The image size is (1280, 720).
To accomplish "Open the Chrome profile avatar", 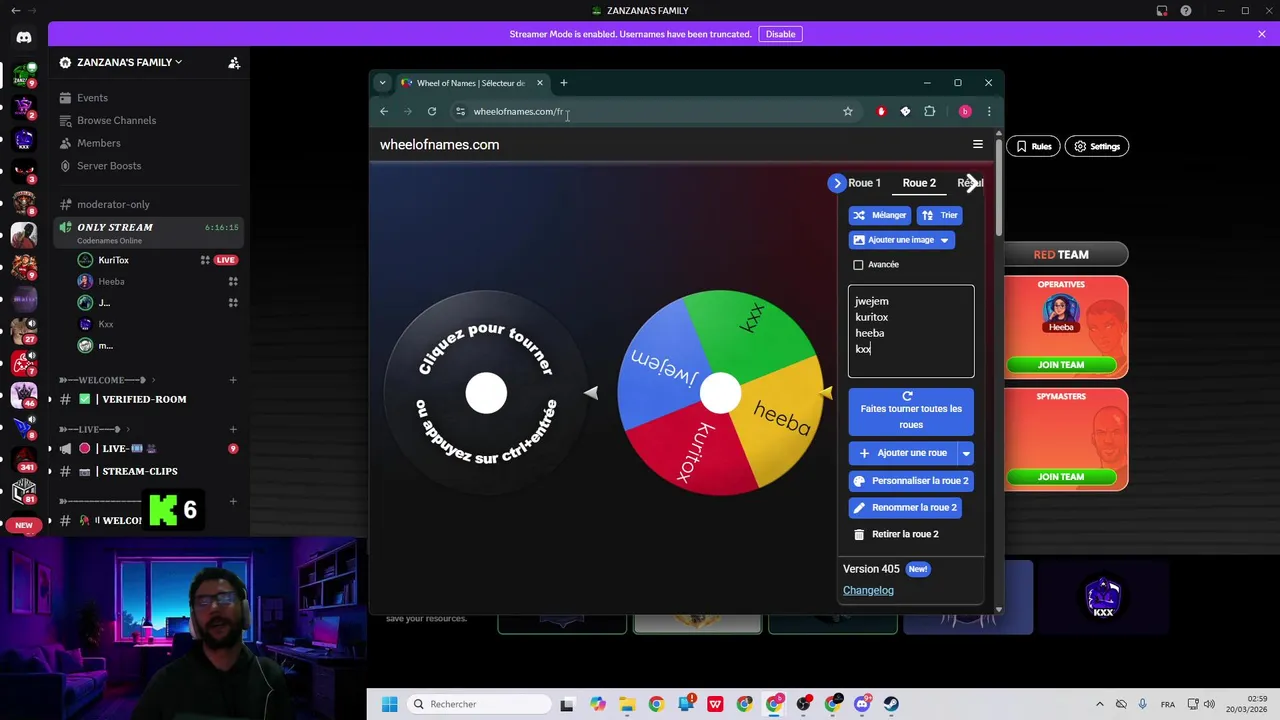I will pyautogui.click(x=965, y=111).
